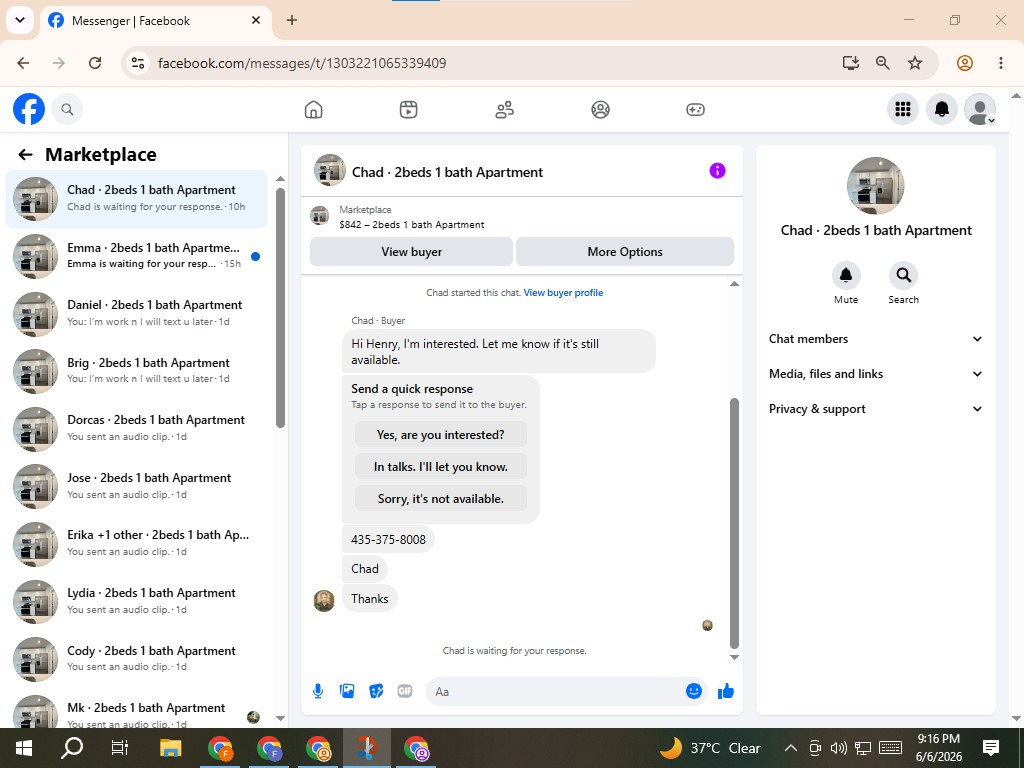View site information icon in address bar
The height and width of the screenshot is (768, 1024).
click(138, 63)
